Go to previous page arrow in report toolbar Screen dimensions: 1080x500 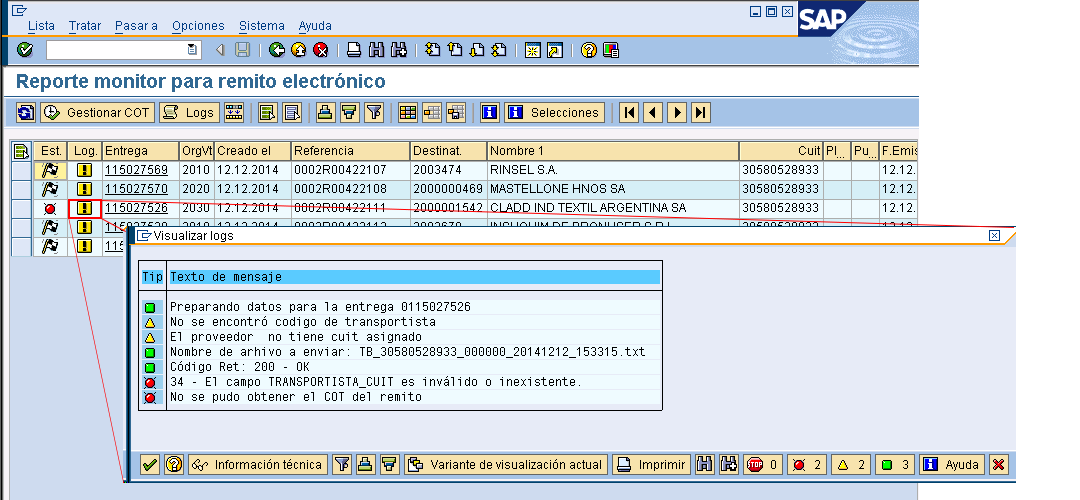tap(653, 112)
